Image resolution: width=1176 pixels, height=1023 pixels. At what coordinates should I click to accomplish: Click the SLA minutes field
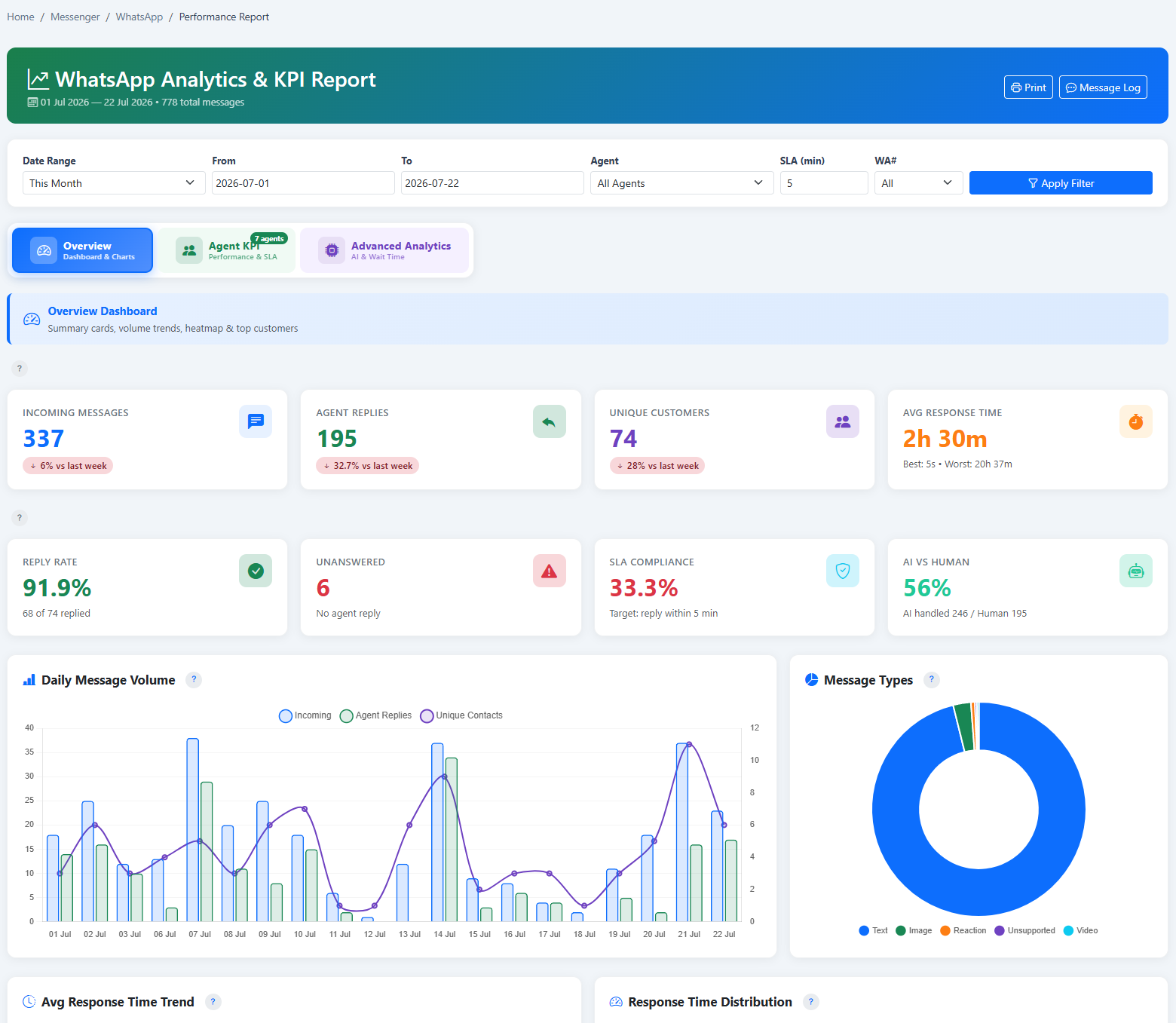[x=824, y=183]
